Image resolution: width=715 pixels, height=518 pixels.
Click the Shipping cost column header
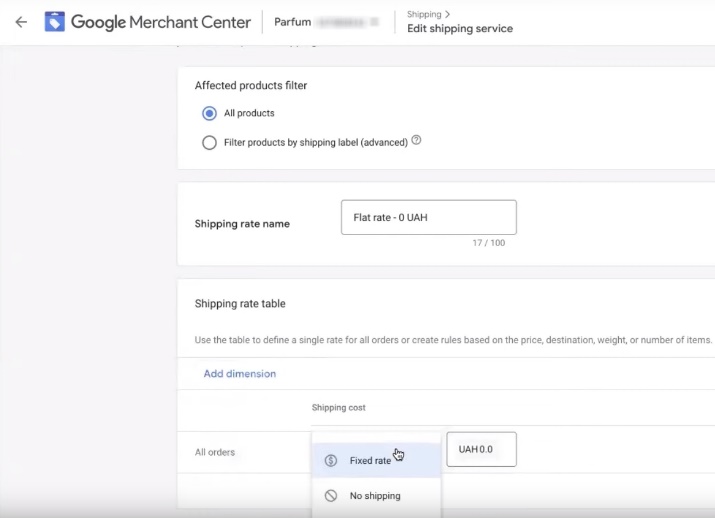[339, 408]
